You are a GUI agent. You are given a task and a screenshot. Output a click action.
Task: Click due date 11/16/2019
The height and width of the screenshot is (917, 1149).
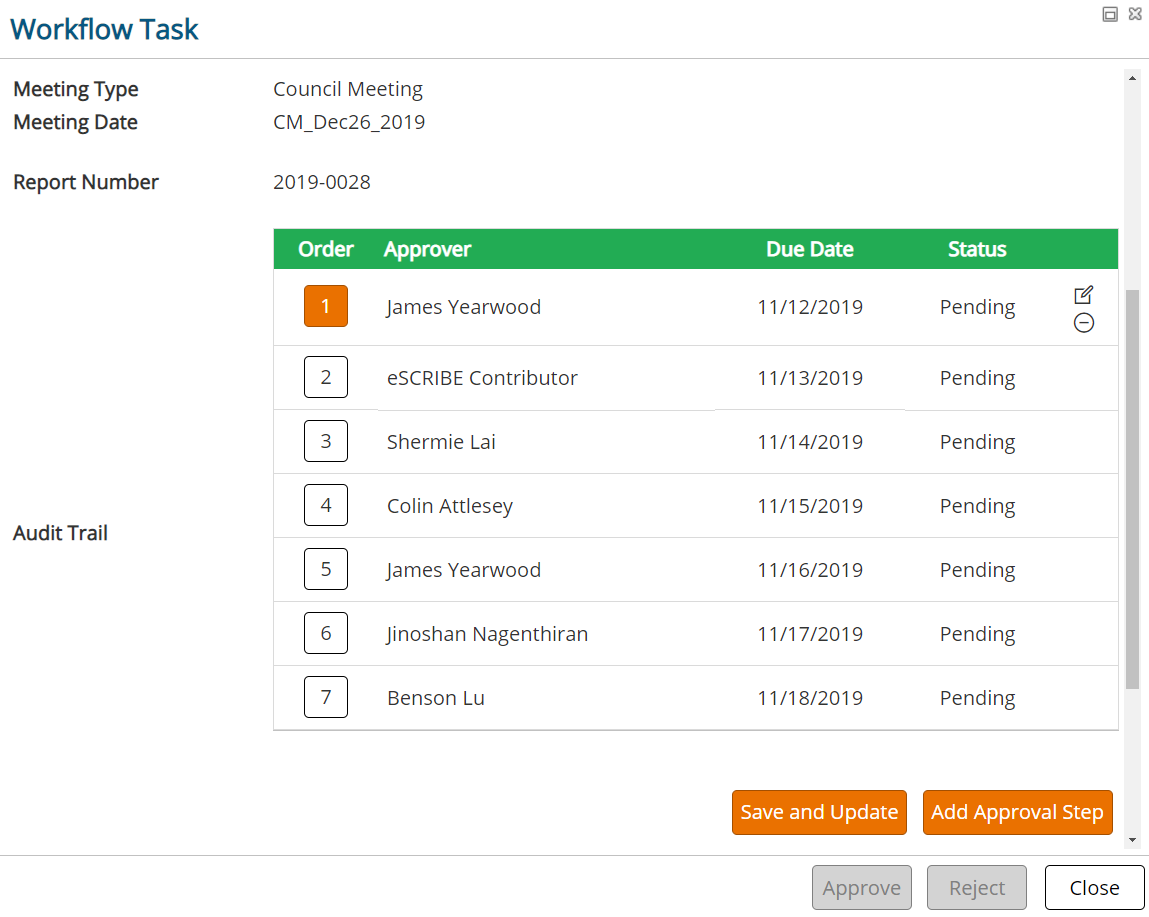point(810,570)
